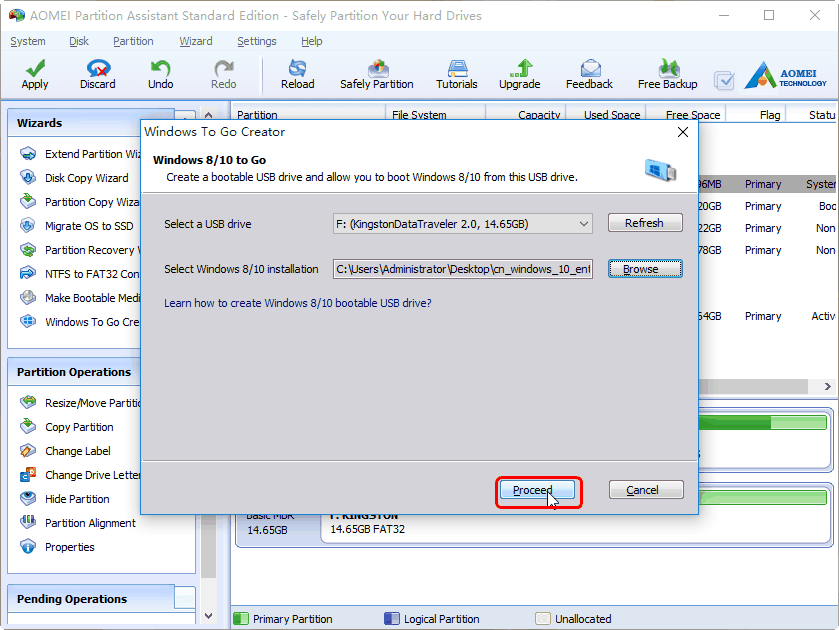Viewport: 839px width, 630px height.
Task: Close the Windows To Go Creator dialog
Action: (x=683, y=132)
